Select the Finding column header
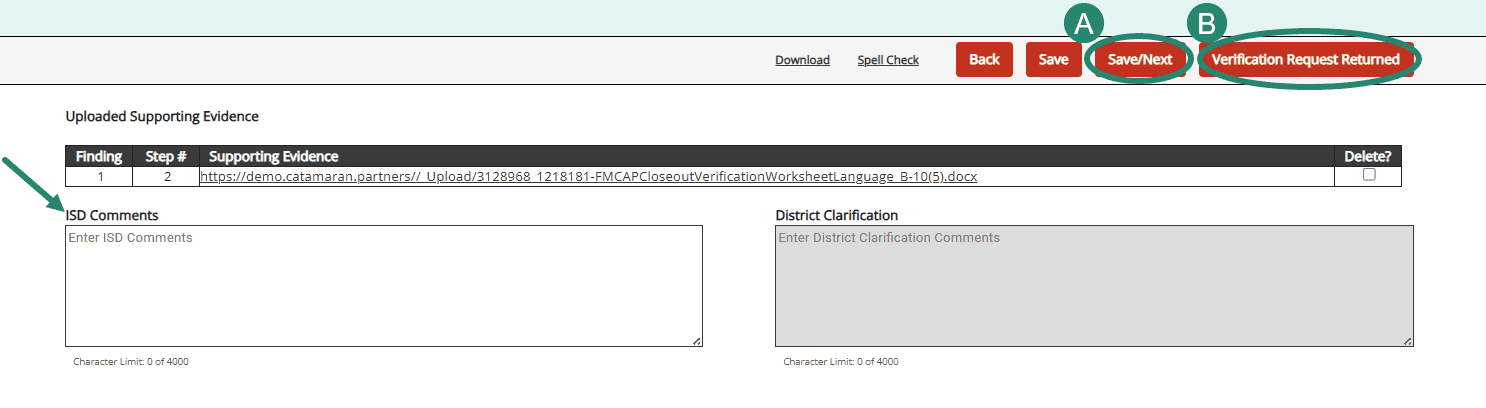Screen dimensions: 1486x408 click(99, 156)
